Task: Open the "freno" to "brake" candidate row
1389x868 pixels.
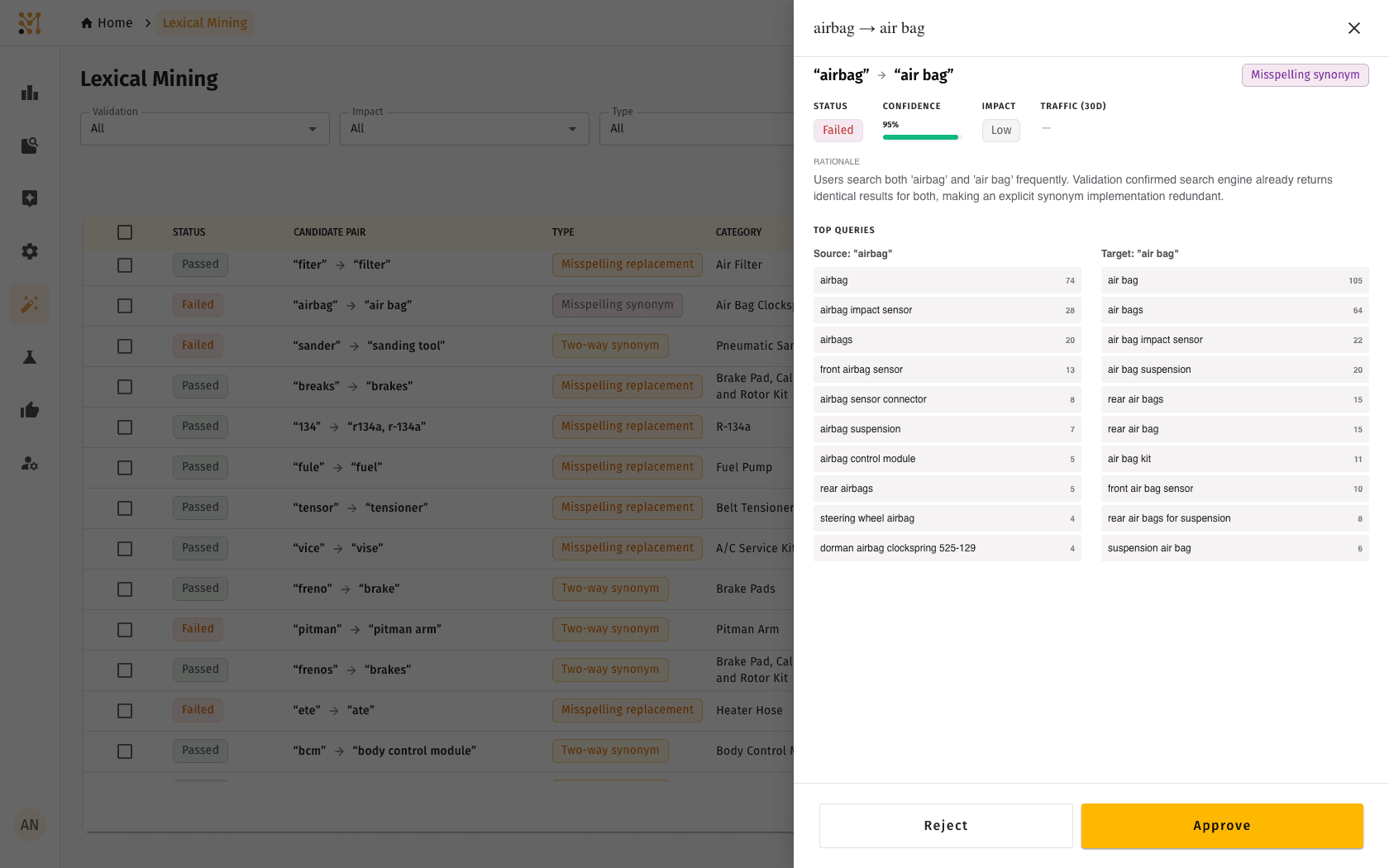Action: [x=438, y=589]
